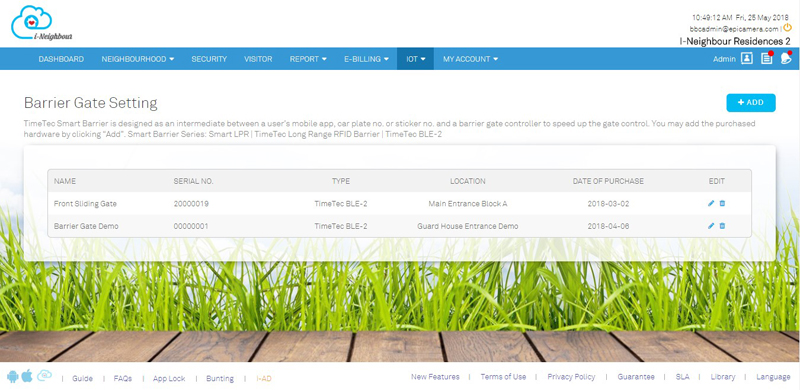Delete Barrier Gate Demo with trash icon

click(x=722, y=226)
